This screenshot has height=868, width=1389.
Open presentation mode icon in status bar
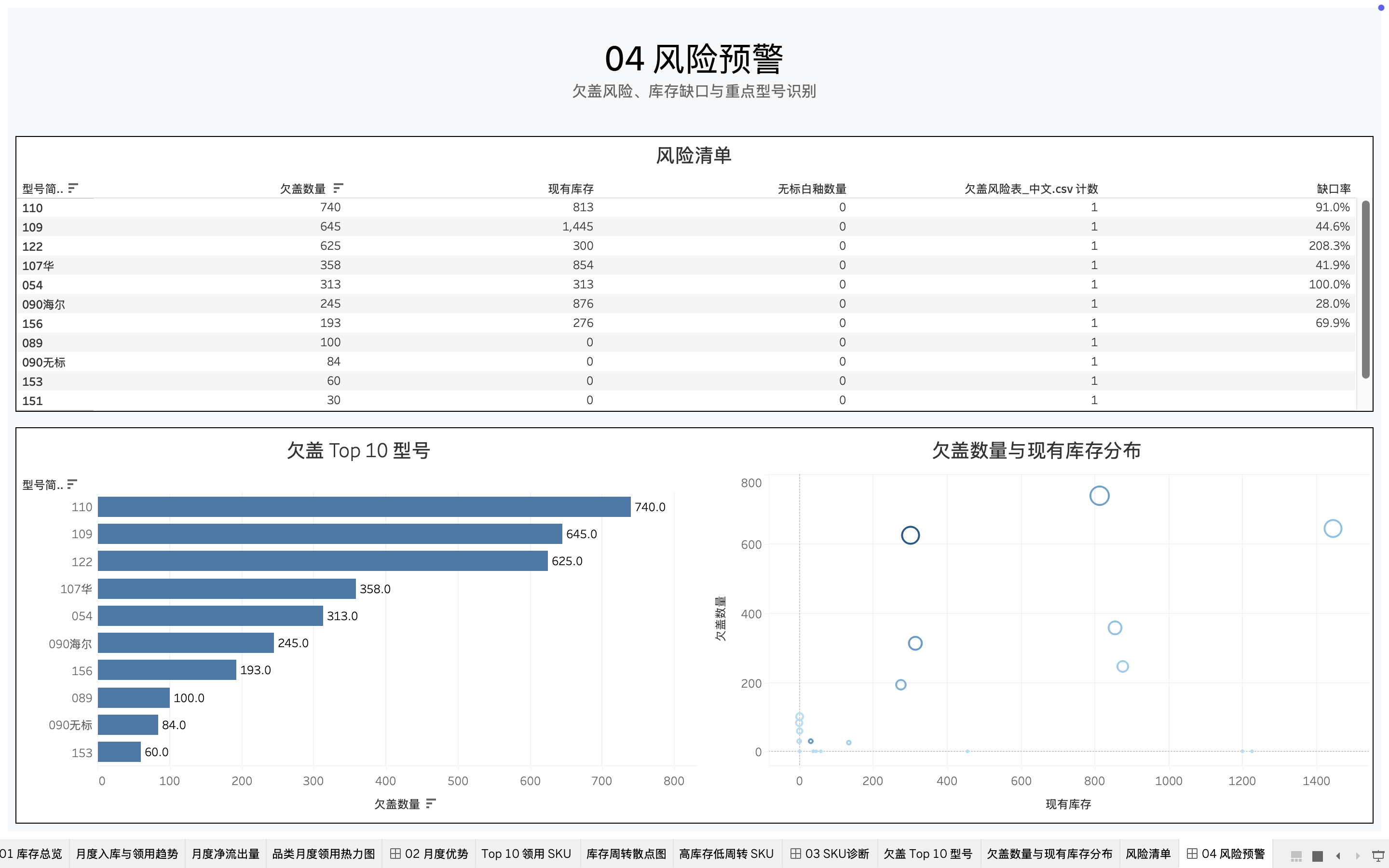[x=1377, y=855]
